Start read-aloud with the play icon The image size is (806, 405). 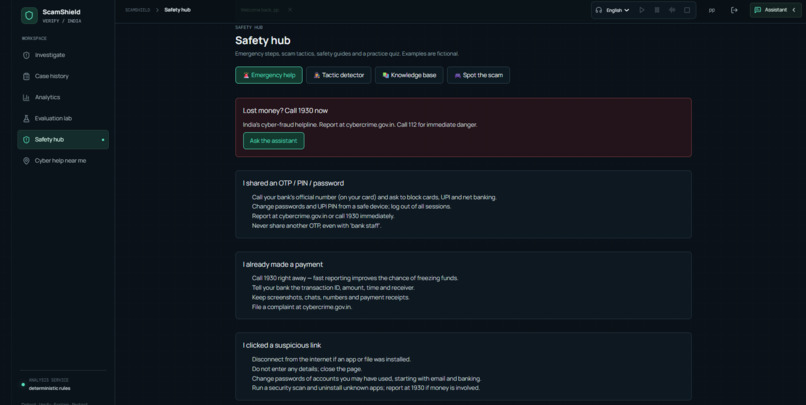click(x=642, y=10)
